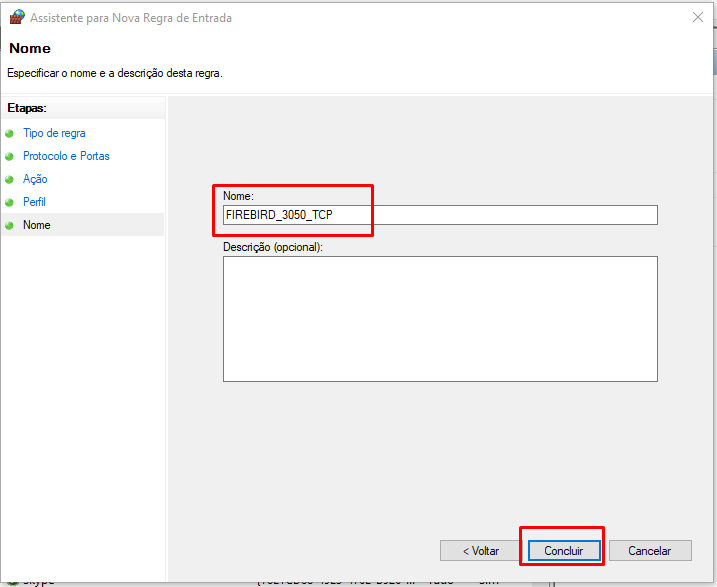The height and width of the screenshot is (587, 717).
Task: Go to the Tipo de regra step
Action: 54,133
